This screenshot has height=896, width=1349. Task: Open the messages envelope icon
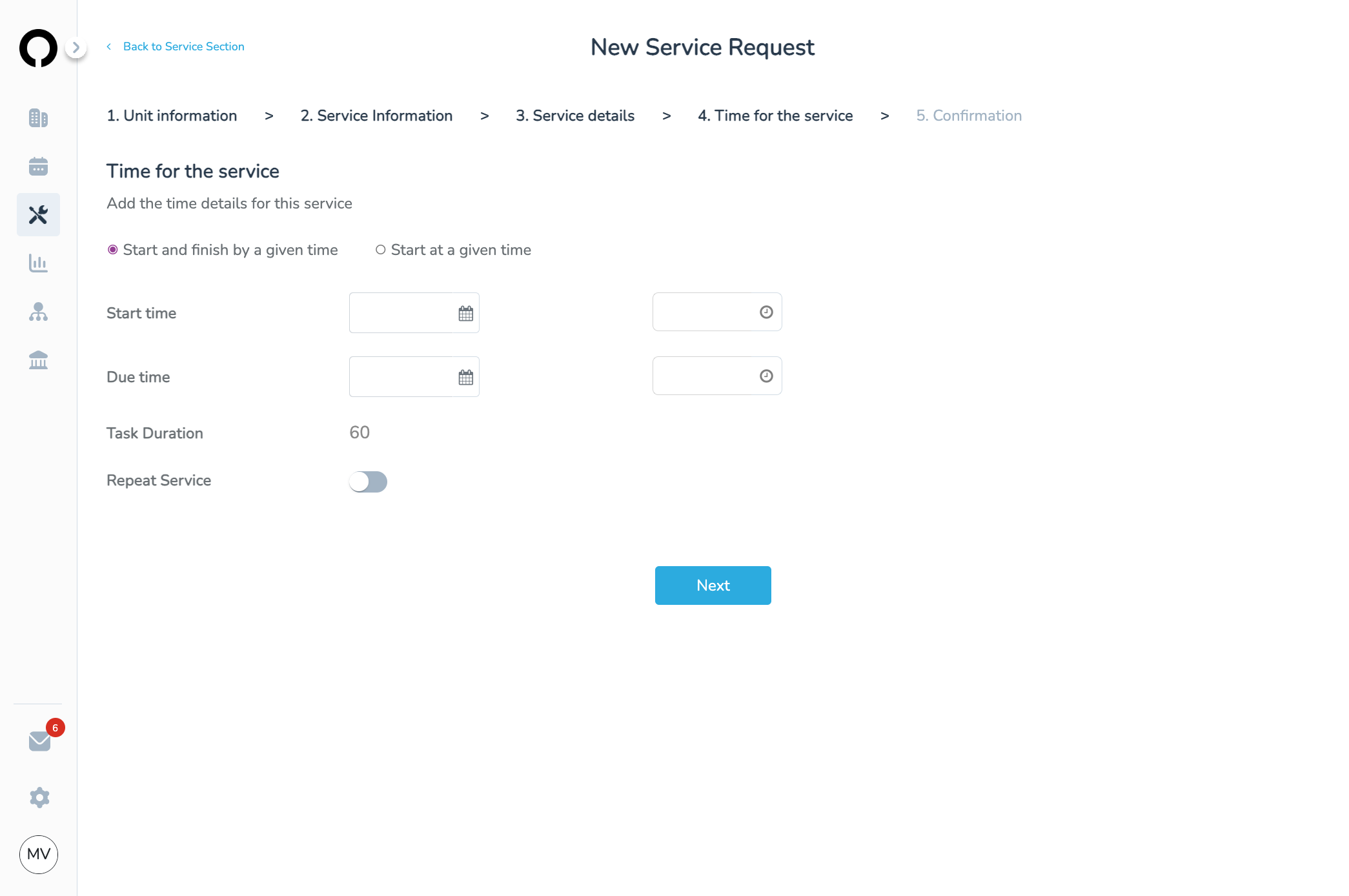coord(39,741)
